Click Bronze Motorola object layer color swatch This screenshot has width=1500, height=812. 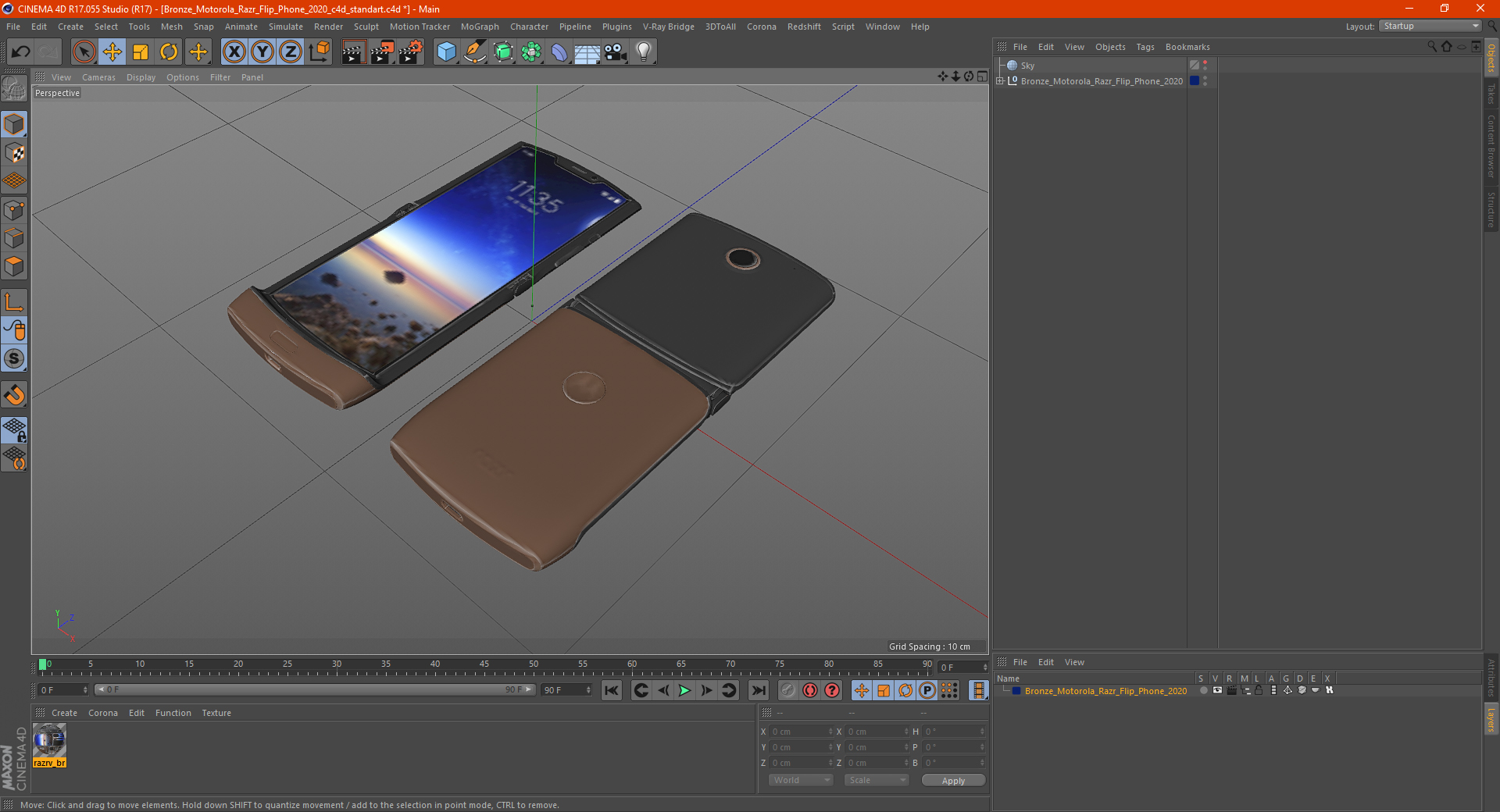click(x=1195, y=80)
